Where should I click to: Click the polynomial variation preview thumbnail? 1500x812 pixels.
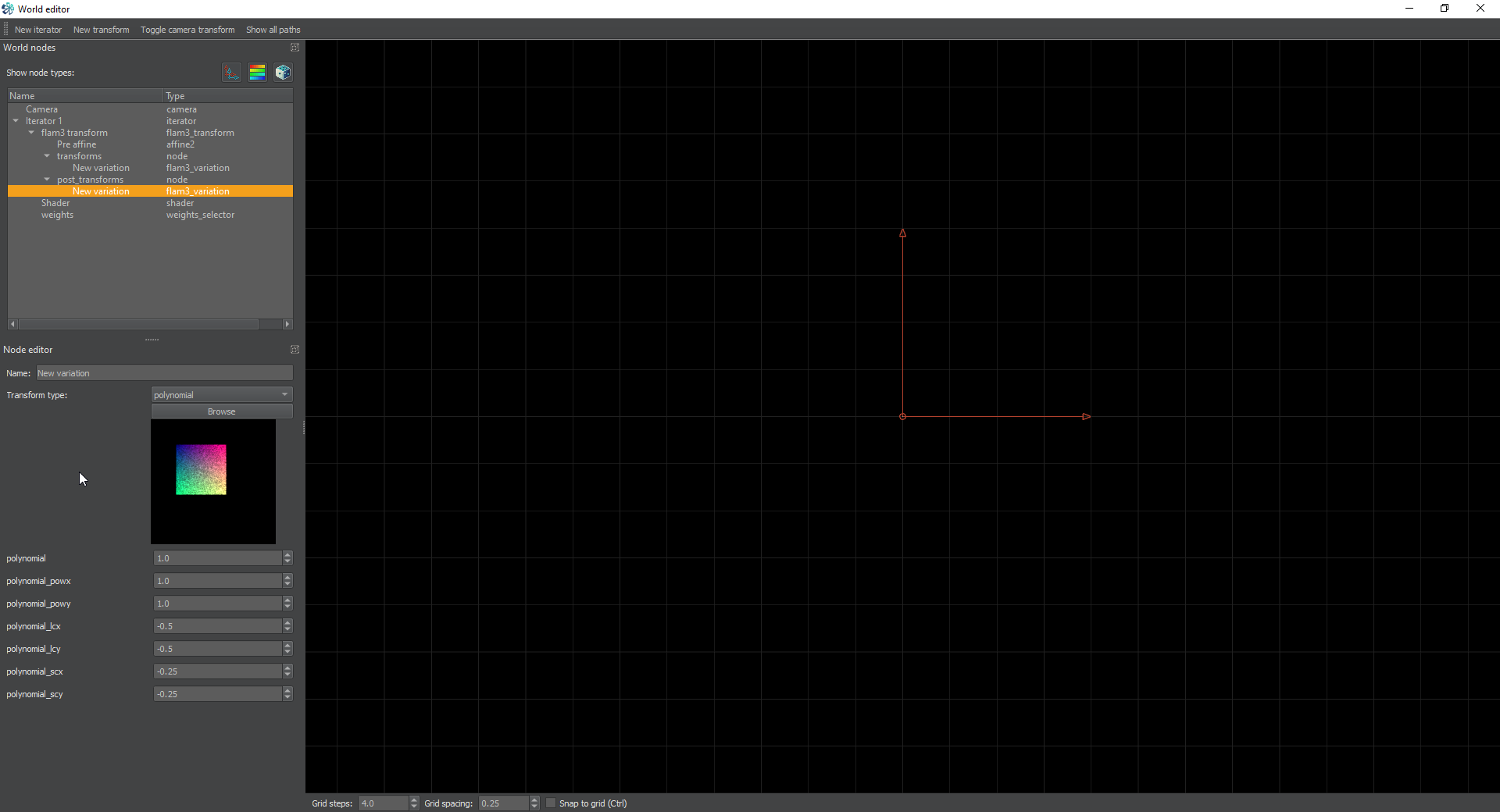(x=213, y=482)
